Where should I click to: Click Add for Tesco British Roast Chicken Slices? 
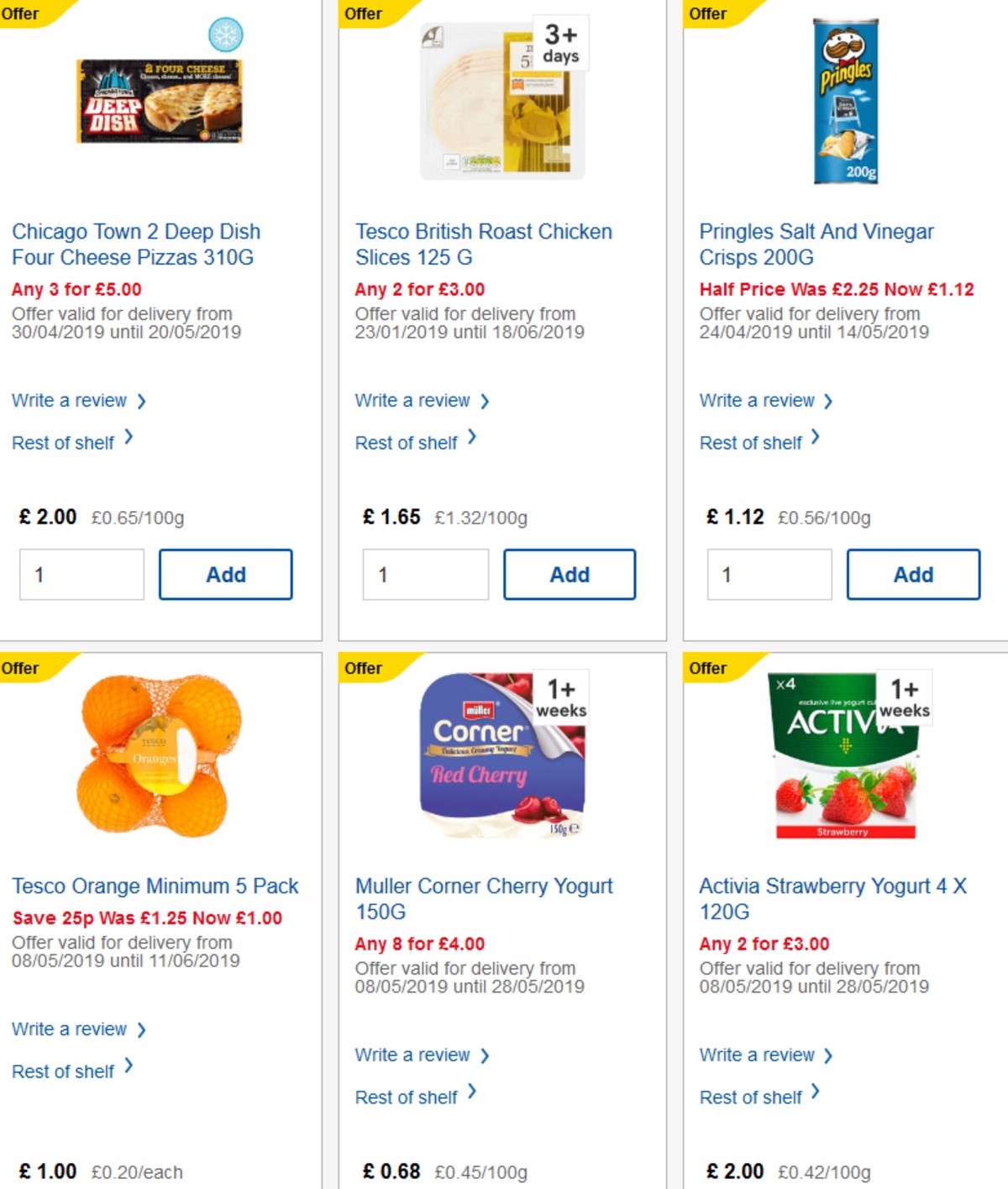tap(570, 574)
